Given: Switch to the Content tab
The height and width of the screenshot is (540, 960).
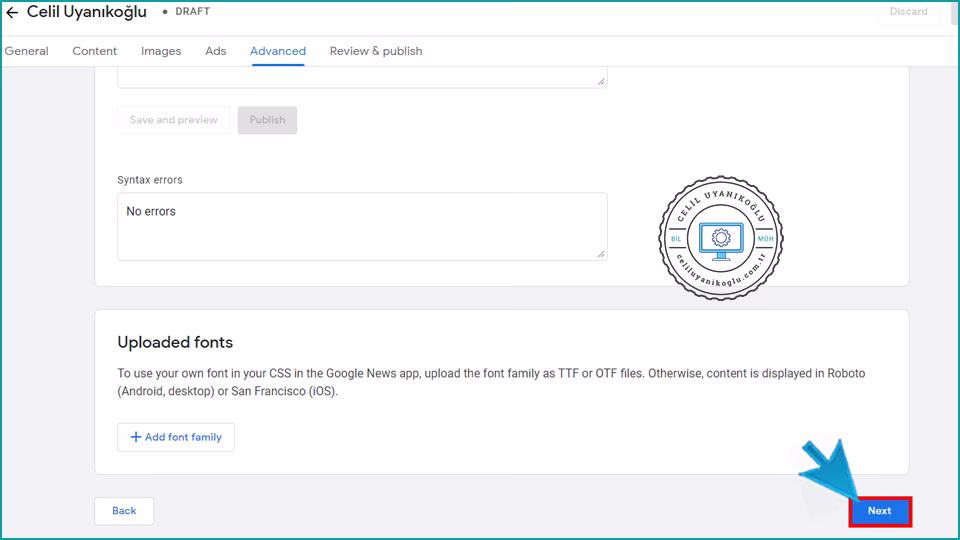Looking at the screenshot, I should pos(95,51).
